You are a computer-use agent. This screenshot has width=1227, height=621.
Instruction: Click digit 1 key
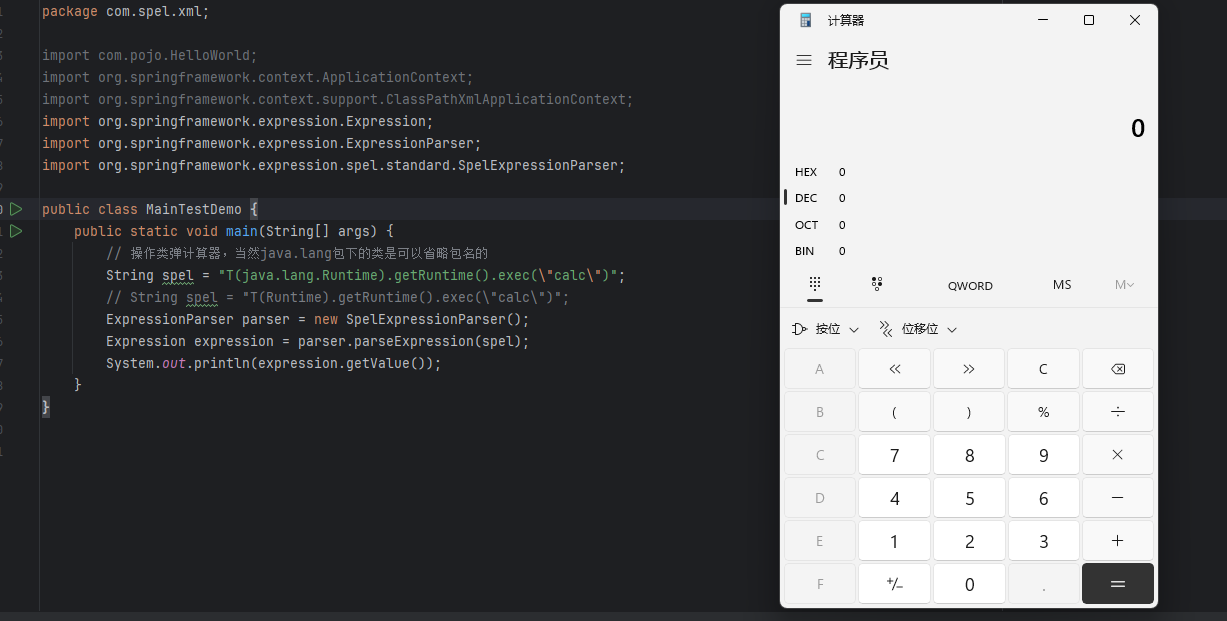pos(894,541)
